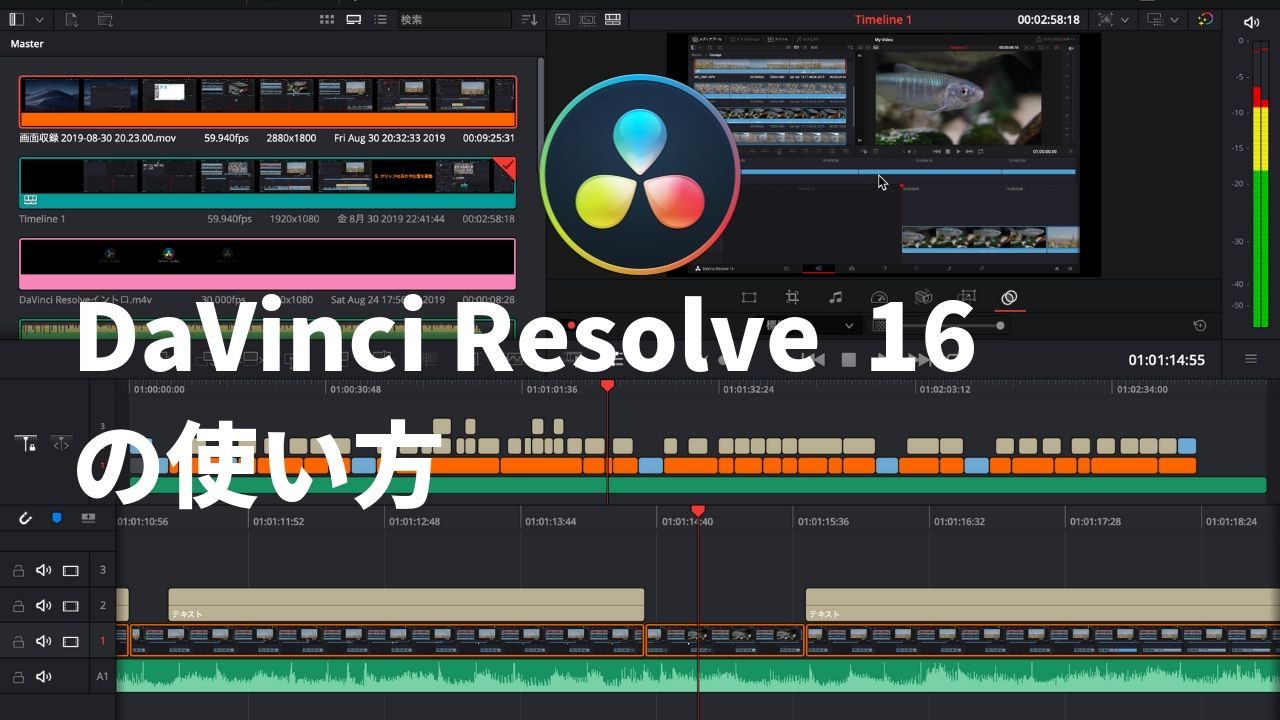Click the blue marker icon
The width and height of the screenshot is (1280, 720).
57,518
